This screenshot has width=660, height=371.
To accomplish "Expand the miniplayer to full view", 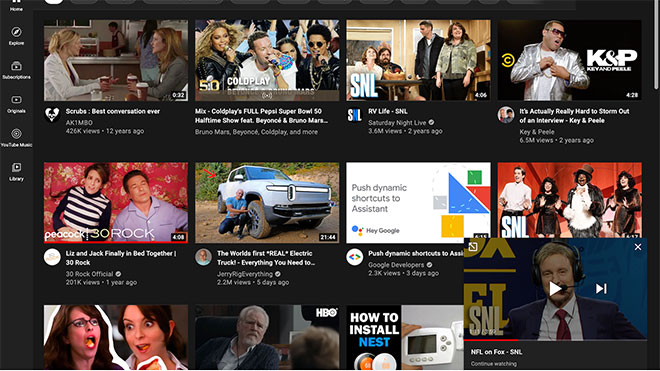I will (473, 247).
